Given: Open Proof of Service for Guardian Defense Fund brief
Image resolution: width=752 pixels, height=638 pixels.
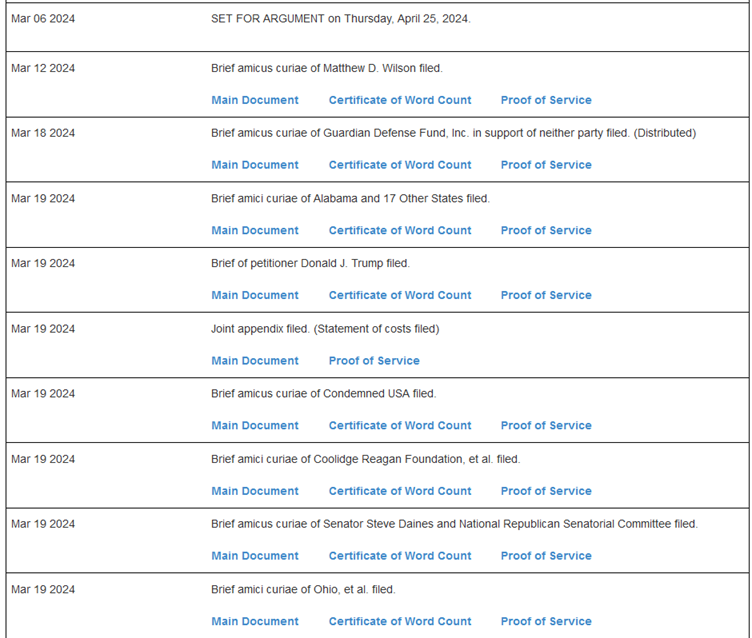Looking at the screenshot, I should 546,165.
